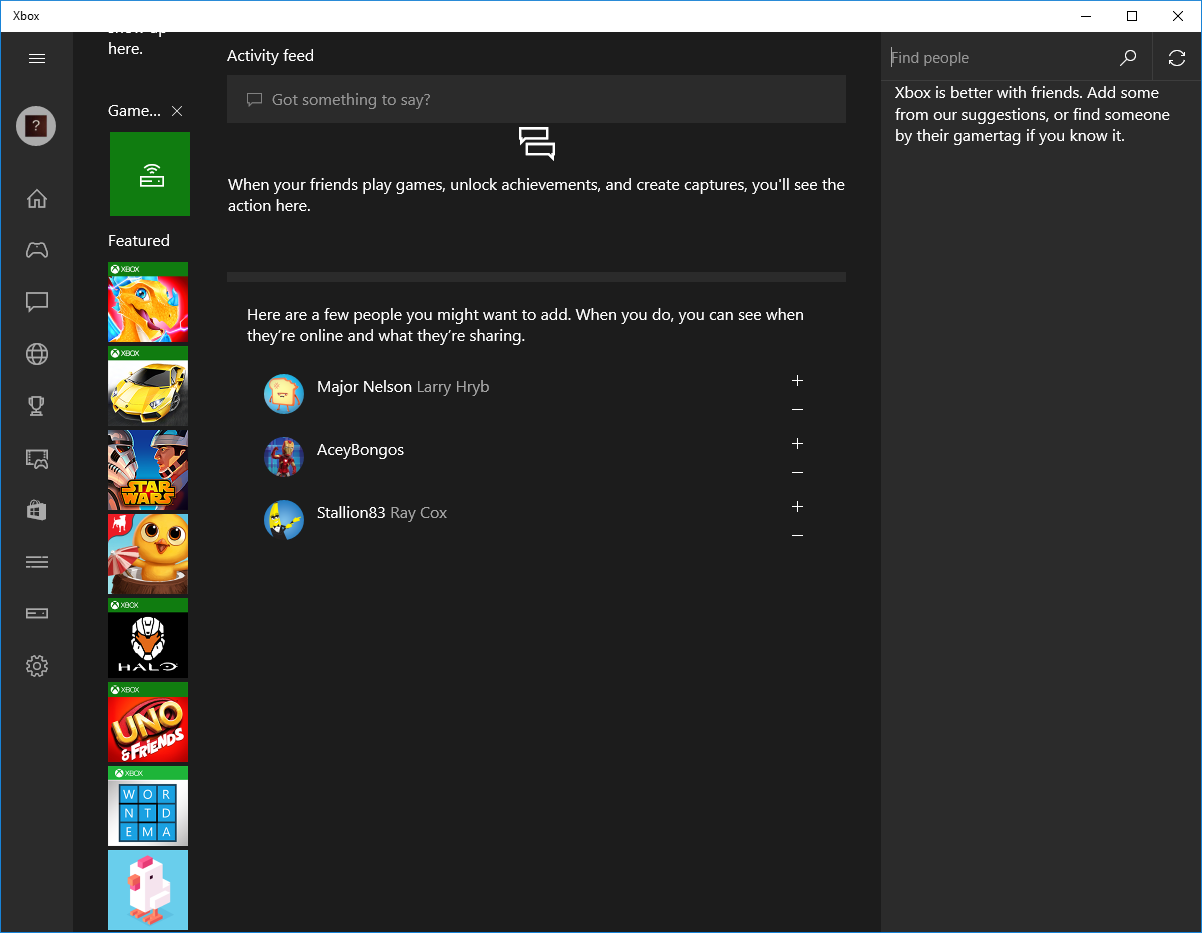Maximize the Xbox window
The width and height of the screenshot is (1202, 933).
point(1132,16)
